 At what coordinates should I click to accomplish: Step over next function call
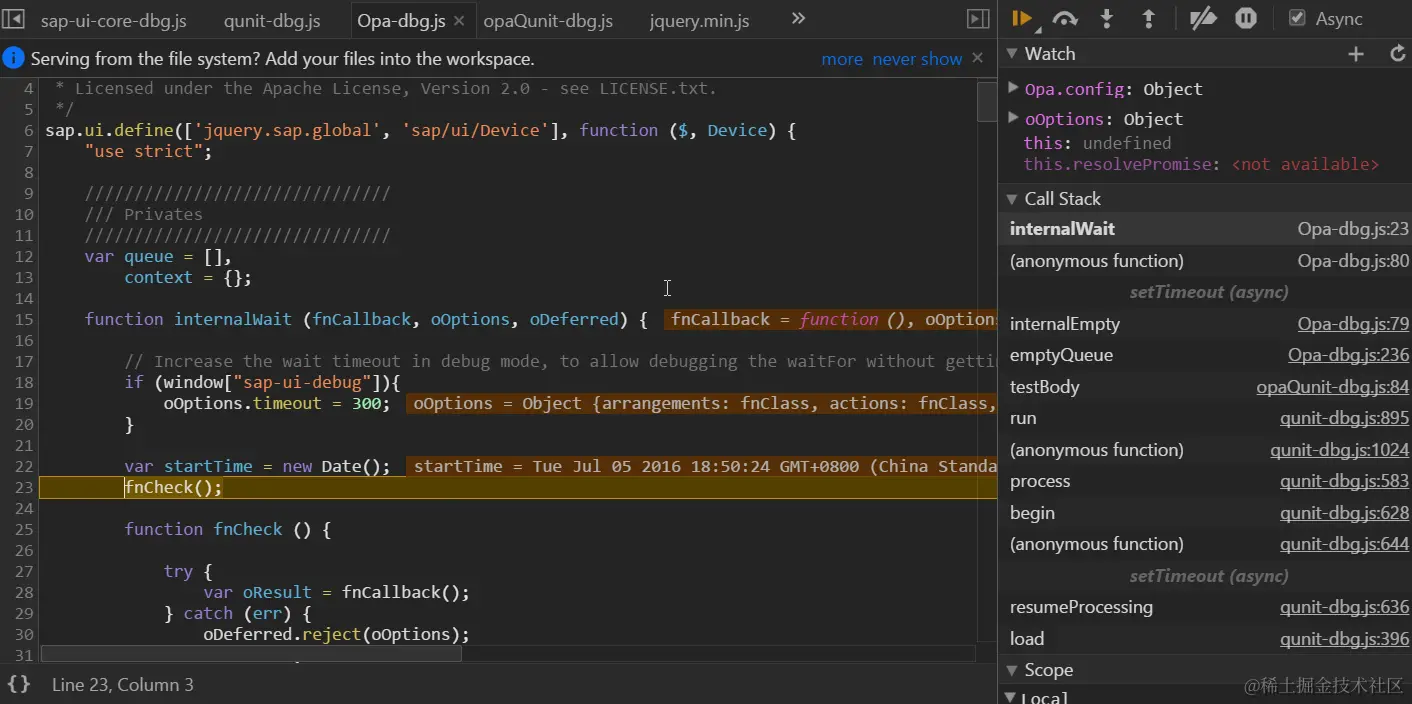click(x=1065, y=18)
